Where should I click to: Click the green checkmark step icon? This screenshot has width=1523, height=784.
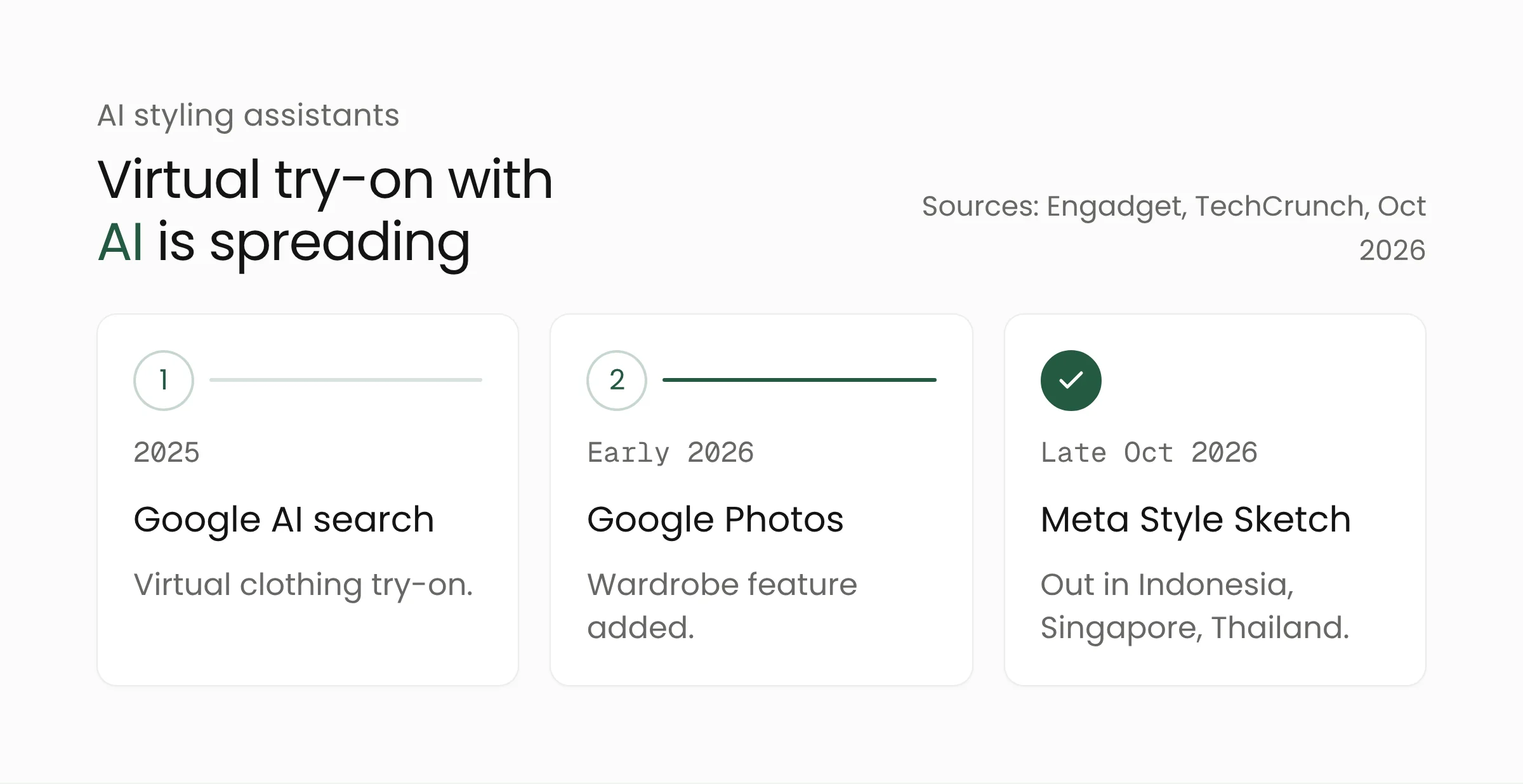tap(1071, 381)
